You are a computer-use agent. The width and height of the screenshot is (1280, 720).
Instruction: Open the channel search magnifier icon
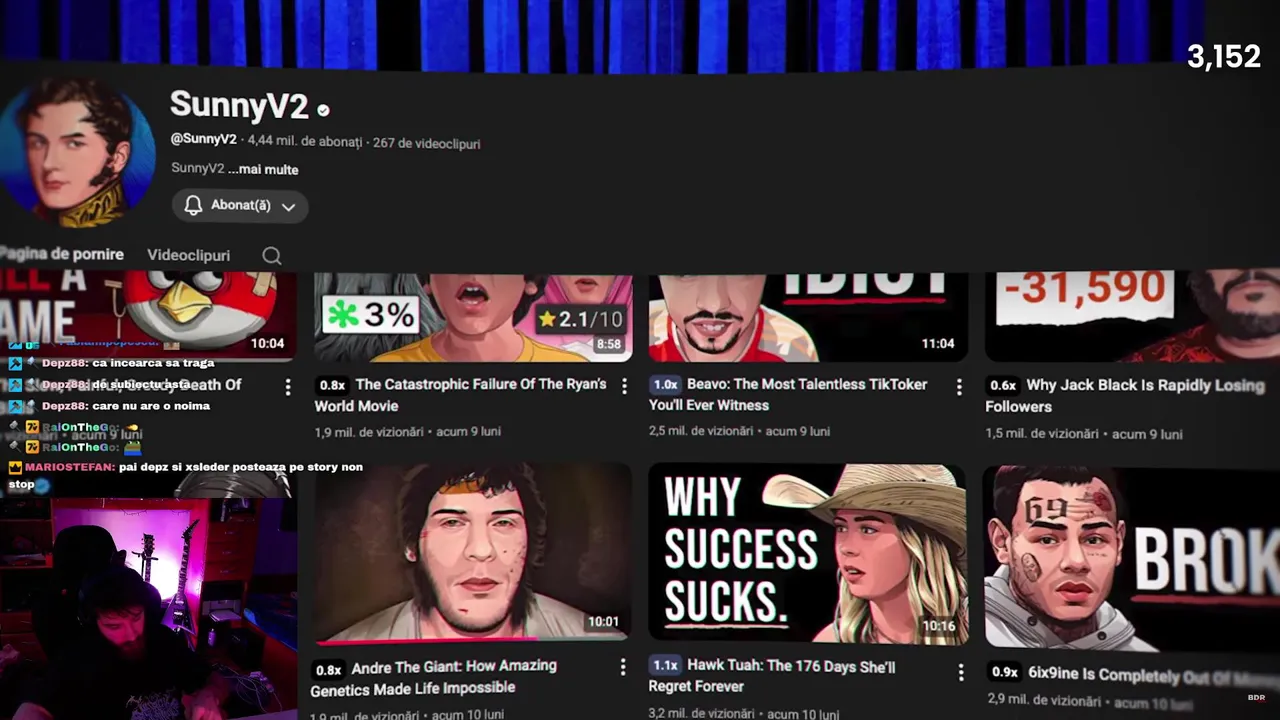coord(272,255)
